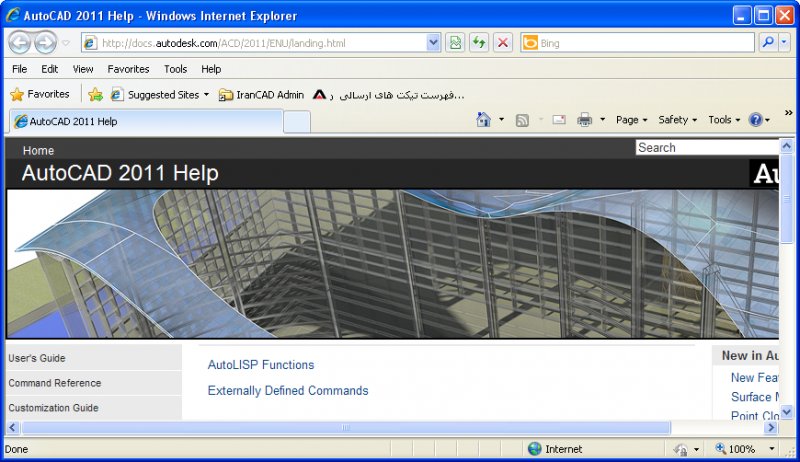Viewport: 800px width, 462px height.
Task: Expand the Print options dropdown arrow
Action: point(603,120)
